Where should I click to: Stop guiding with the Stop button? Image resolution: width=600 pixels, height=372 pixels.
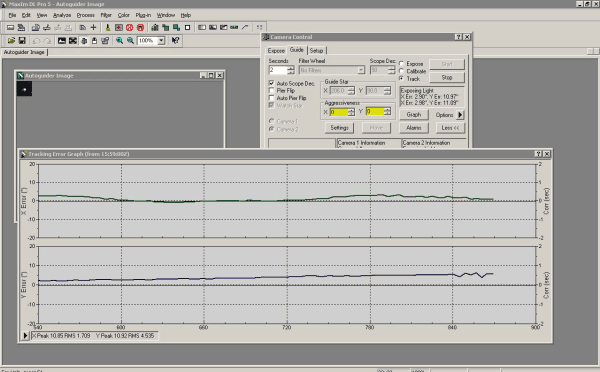click(447, 78)
